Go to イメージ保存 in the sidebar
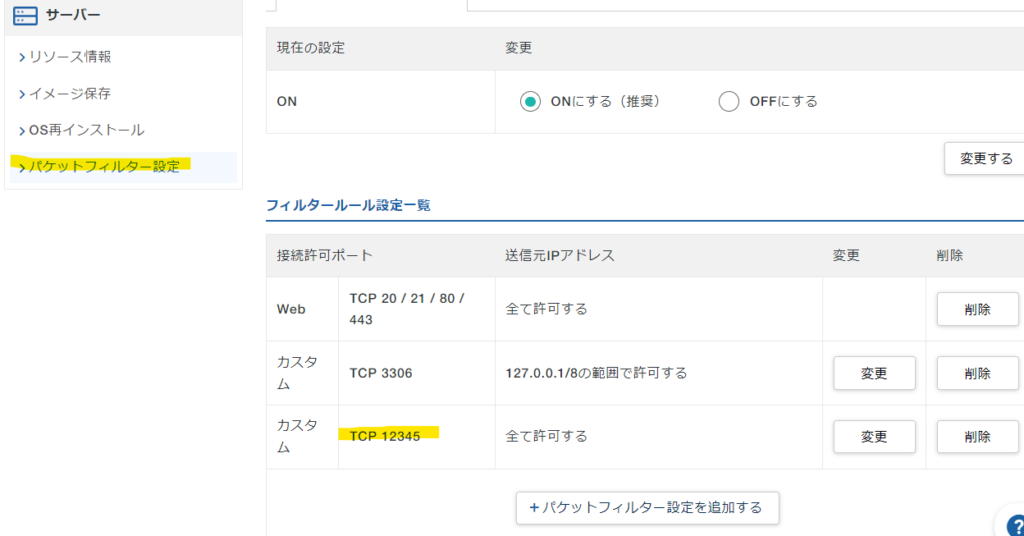Viewport: 1024px width, 536px height. (70, 93)
